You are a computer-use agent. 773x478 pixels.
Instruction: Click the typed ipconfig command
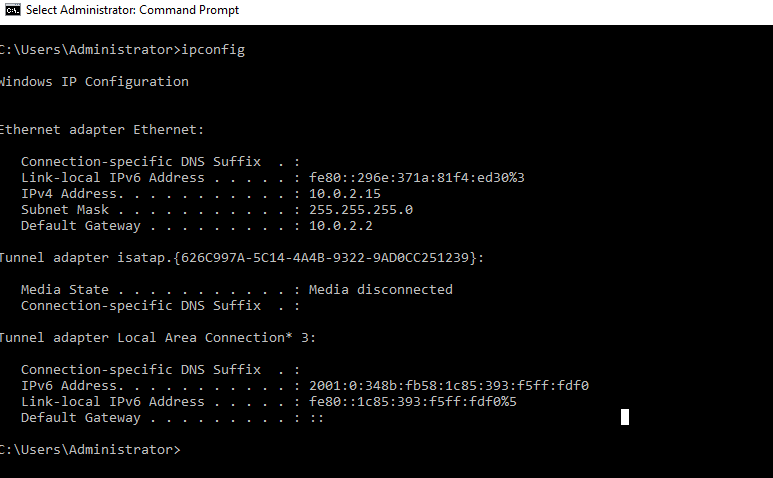click(x=214, y=49)
